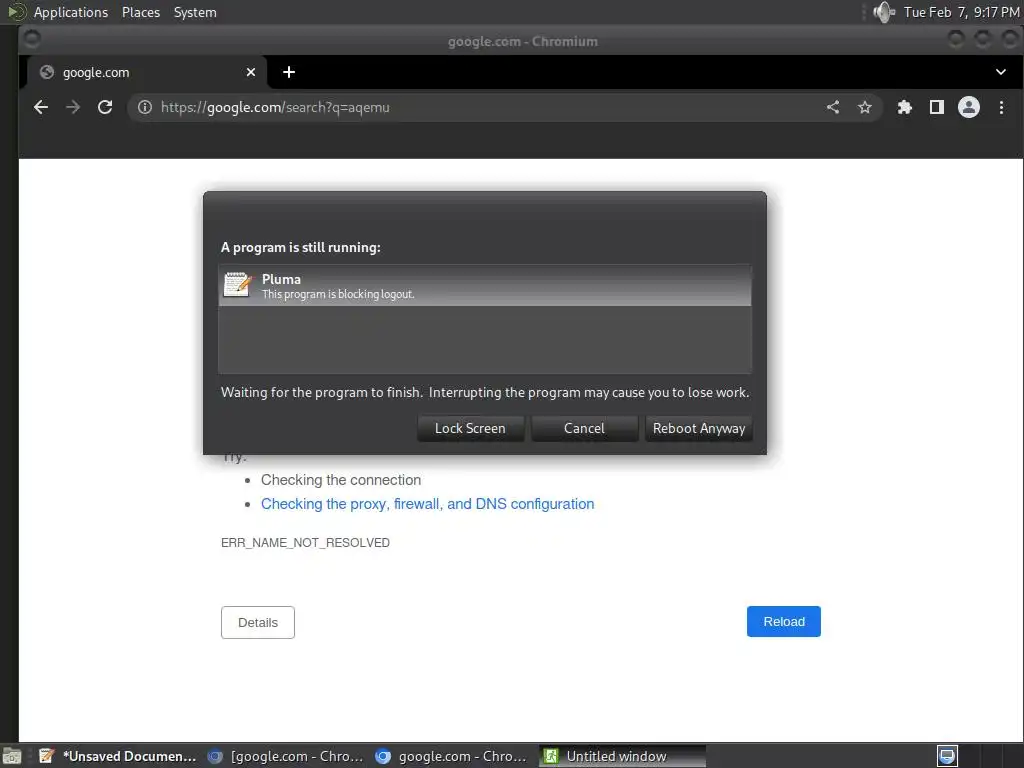1024x768 pixels.
Task: Click the forward navigation arrow
Action: 72,107
